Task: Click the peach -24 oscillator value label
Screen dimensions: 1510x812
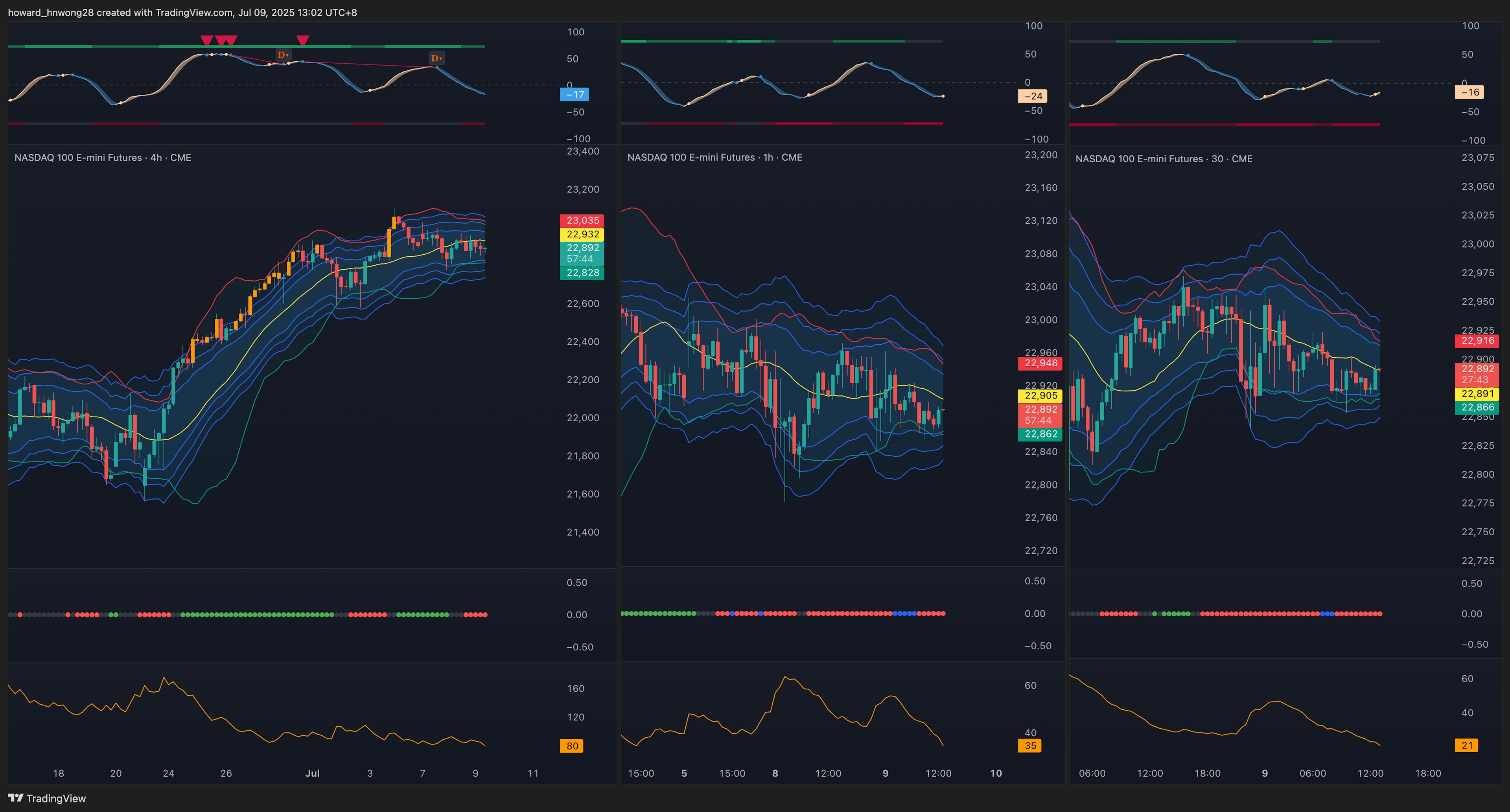Action: click(x=1032, y=96)
